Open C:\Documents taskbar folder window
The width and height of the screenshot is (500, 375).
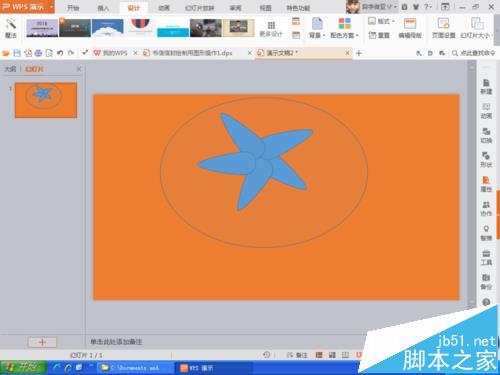pos(134,368)
